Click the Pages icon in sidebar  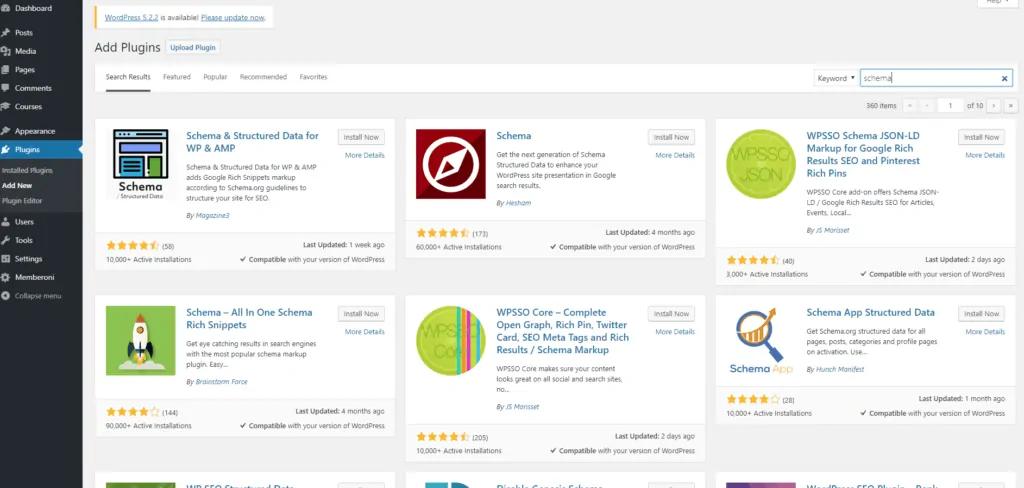[5, 69]
